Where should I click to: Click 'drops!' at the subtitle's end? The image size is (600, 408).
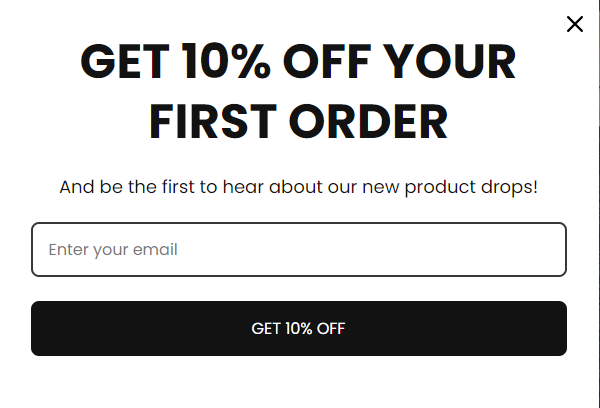pos(510,187)
